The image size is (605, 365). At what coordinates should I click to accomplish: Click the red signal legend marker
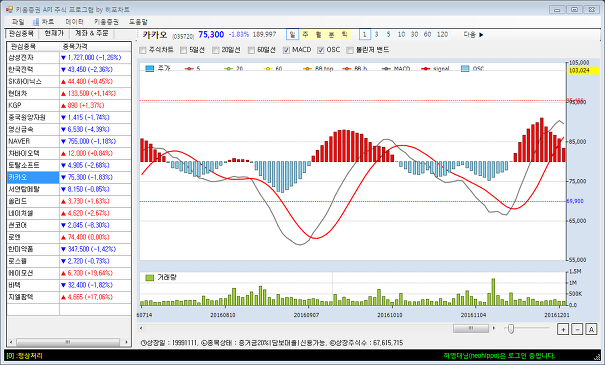[425, 69]
